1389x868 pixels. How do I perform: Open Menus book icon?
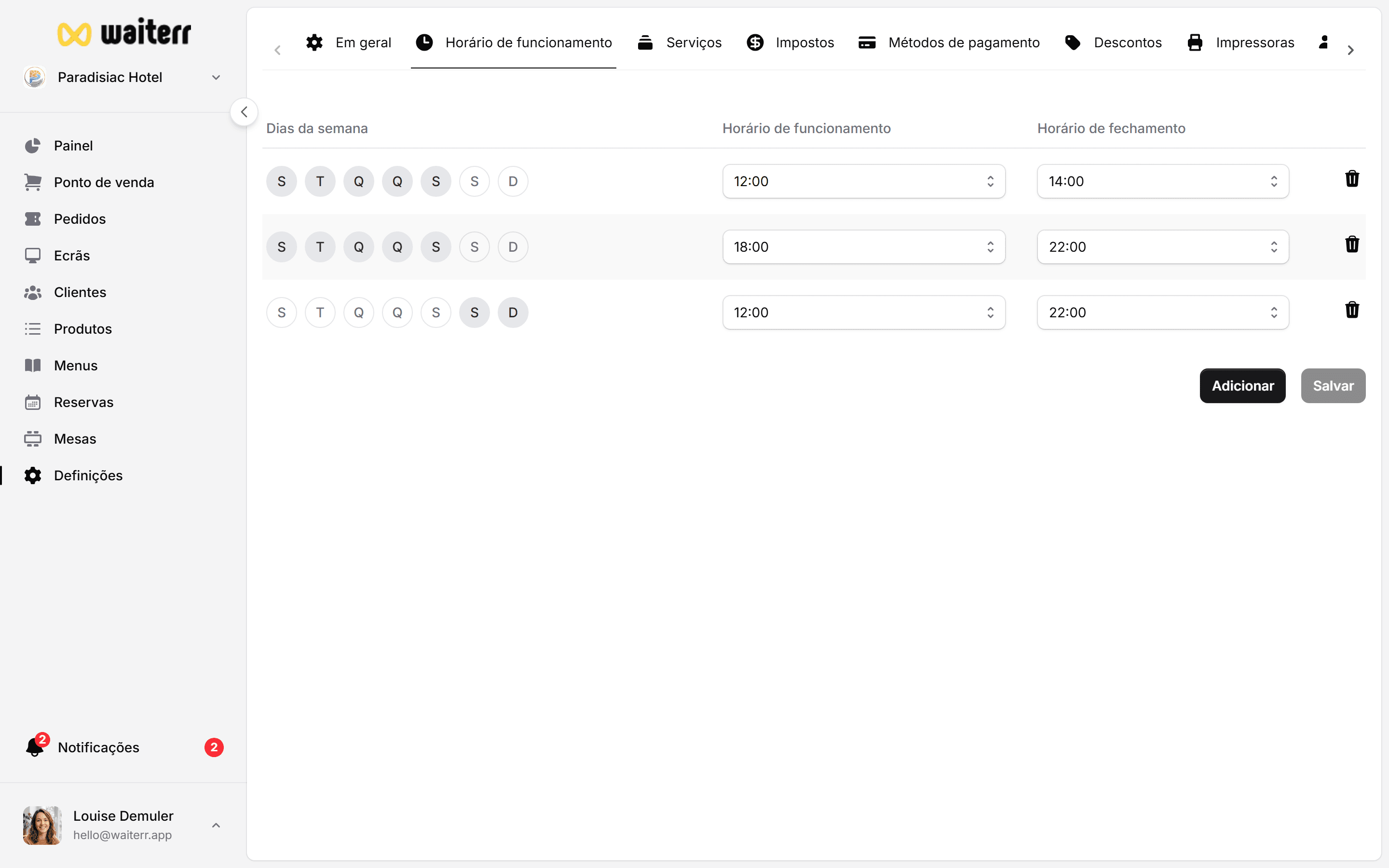[x=33, y=366]
